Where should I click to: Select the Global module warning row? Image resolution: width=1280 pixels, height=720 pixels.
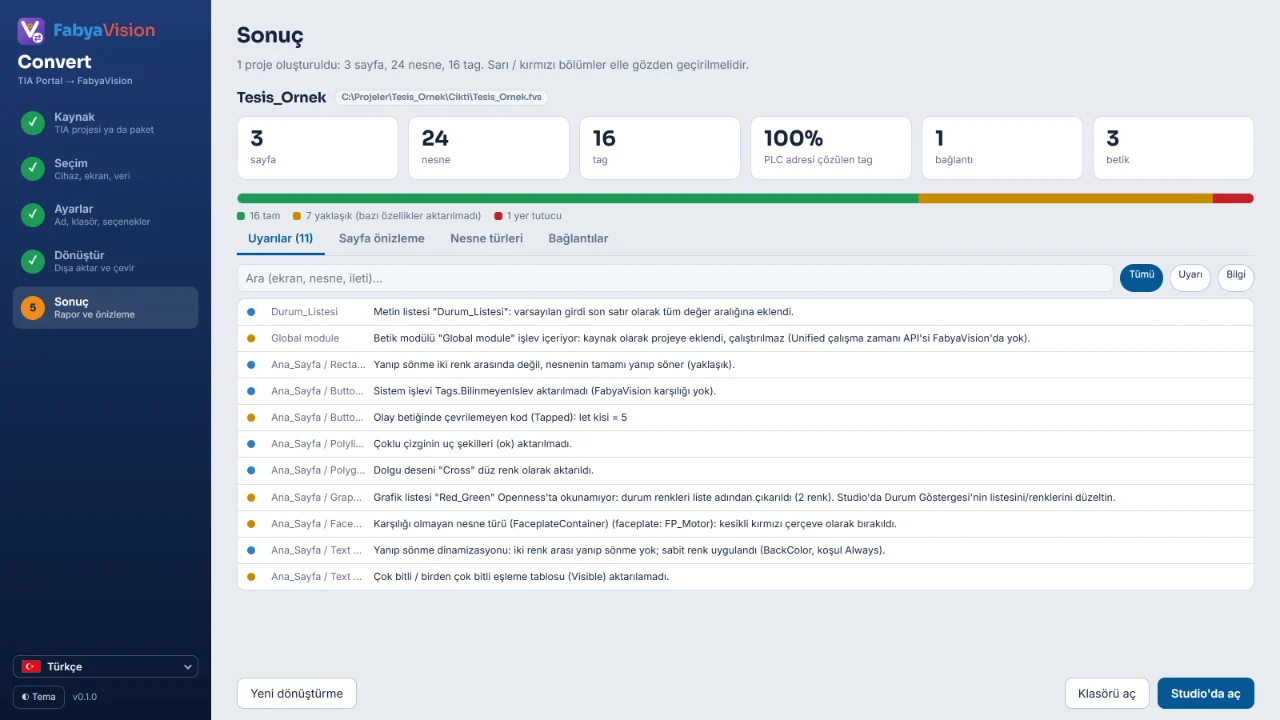click(x=745, y=338)
